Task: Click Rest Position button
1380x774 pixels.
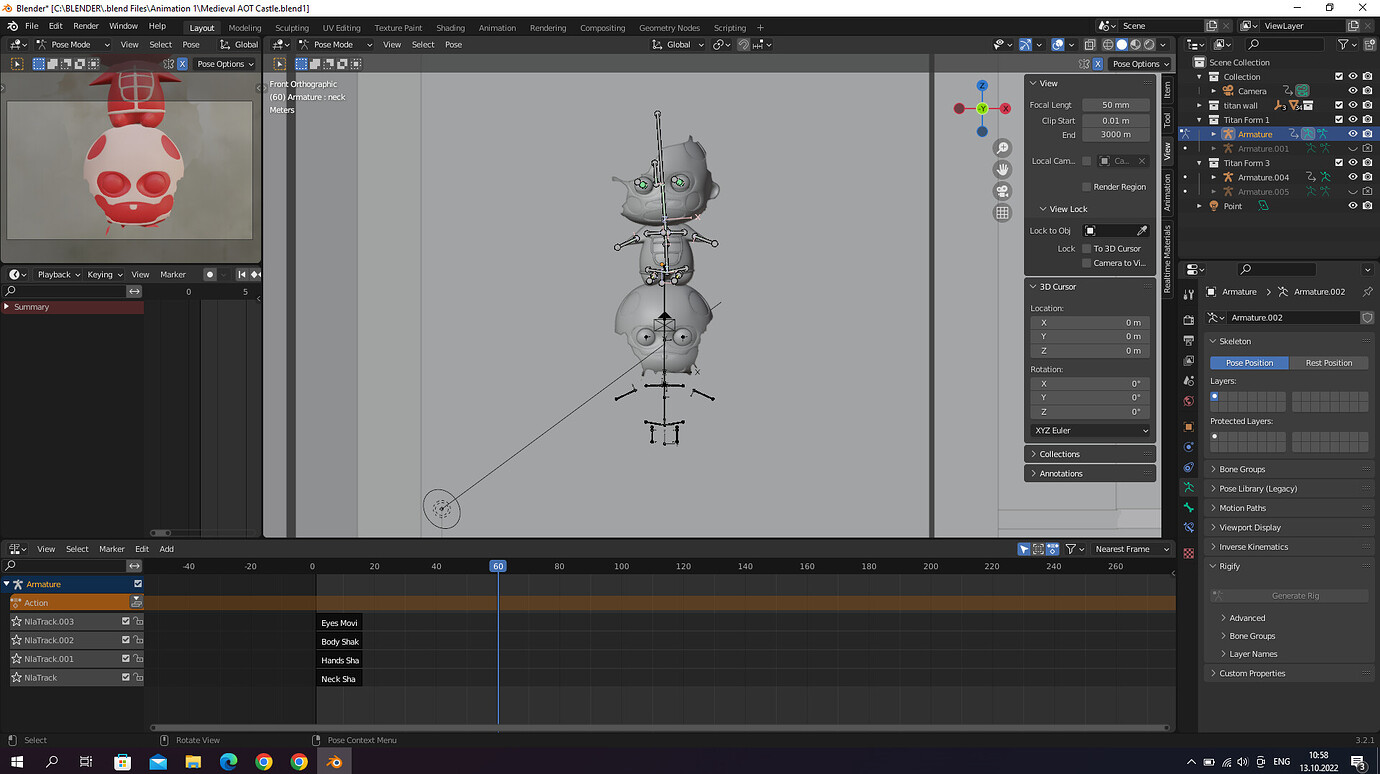Action: (1329, 363)
